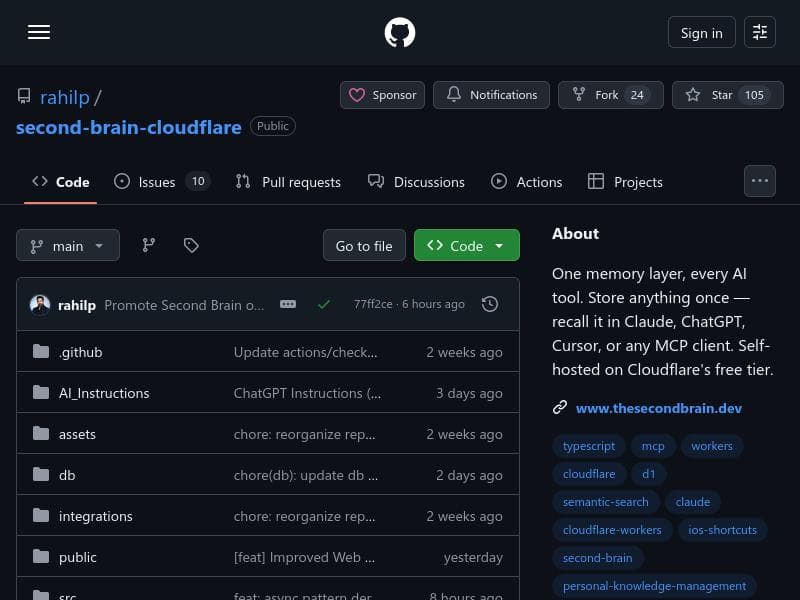Show more repository tabs via ellipsis

[760, 181]
